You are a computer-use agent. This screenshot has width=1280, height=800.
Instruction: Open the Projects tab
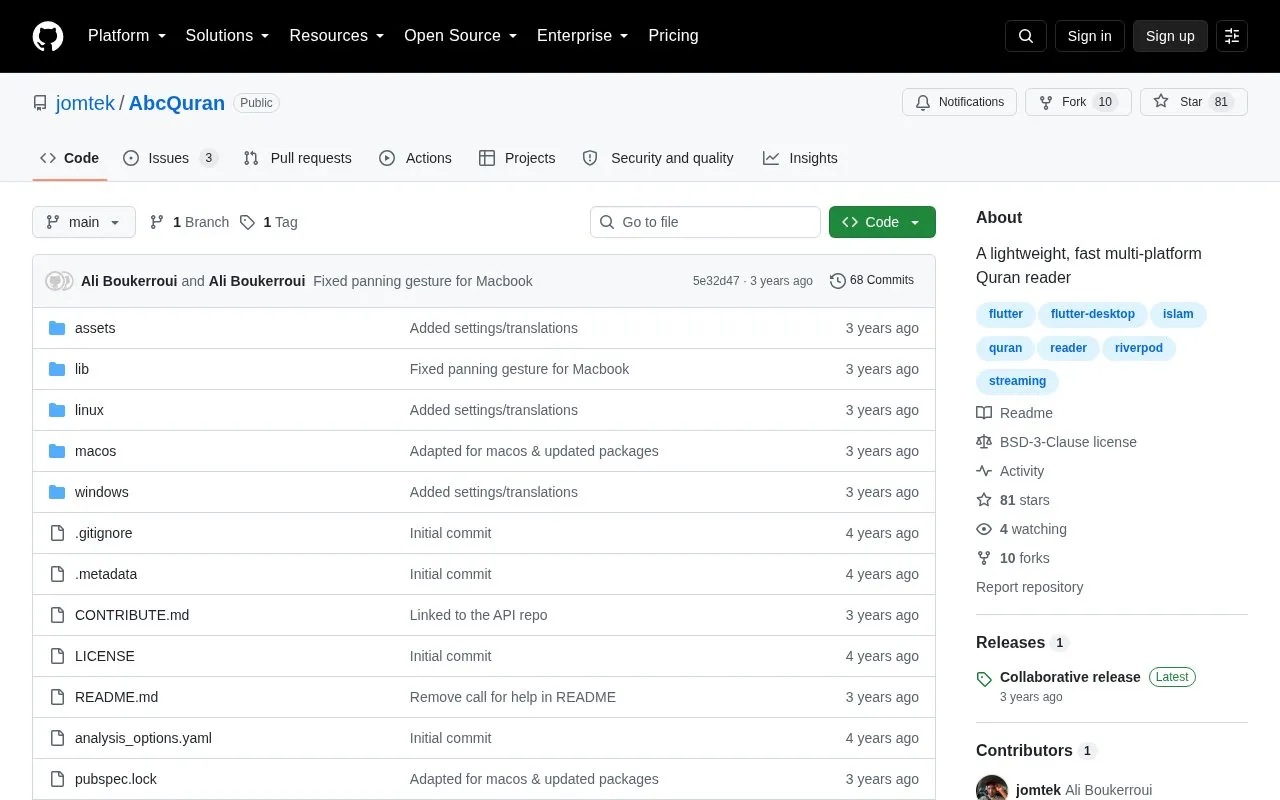tap(517, 158)
